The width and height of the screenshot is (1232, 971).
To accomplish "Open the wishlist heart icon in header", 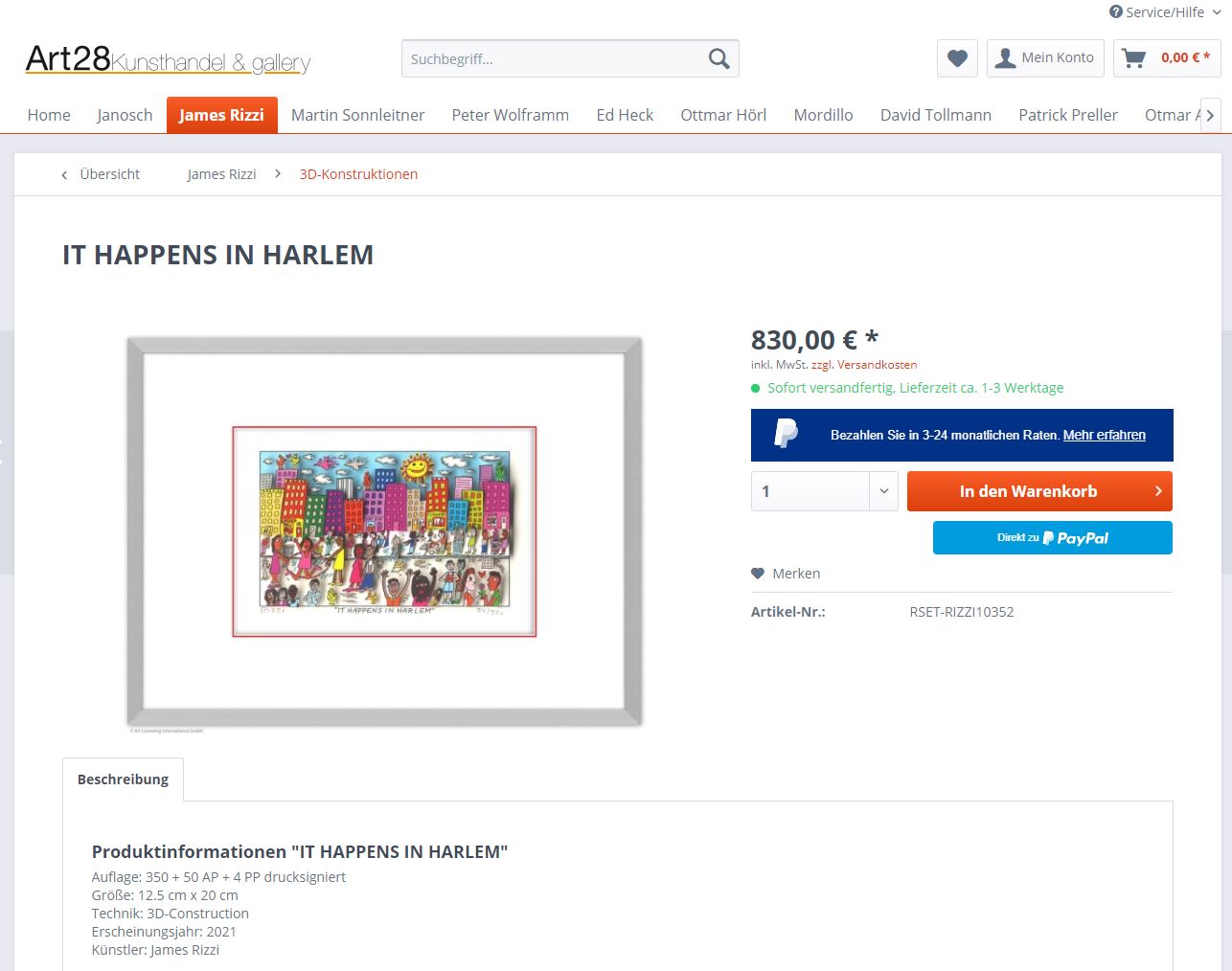I will [x=957, y=58].
